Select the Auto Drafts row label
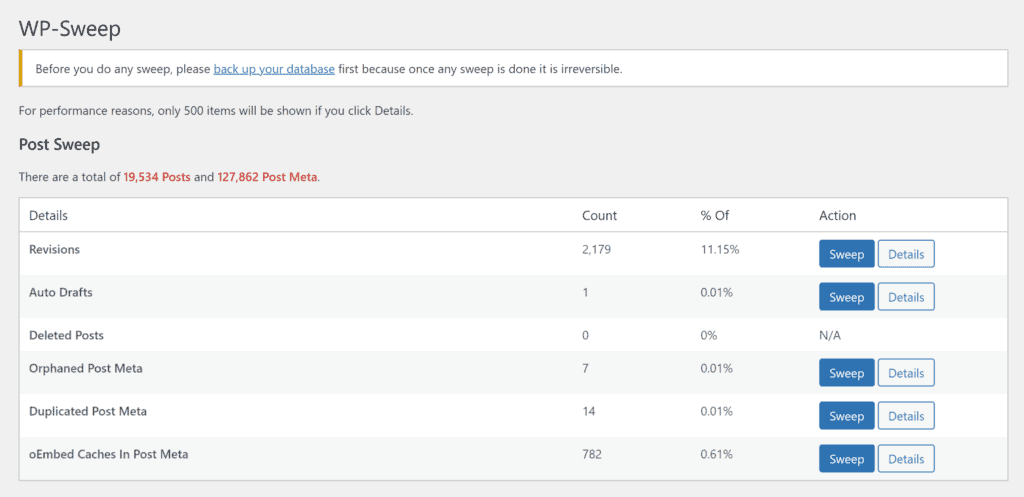Screen dimensions: 1024x497 pyautogui.click(x=61, y=292)
